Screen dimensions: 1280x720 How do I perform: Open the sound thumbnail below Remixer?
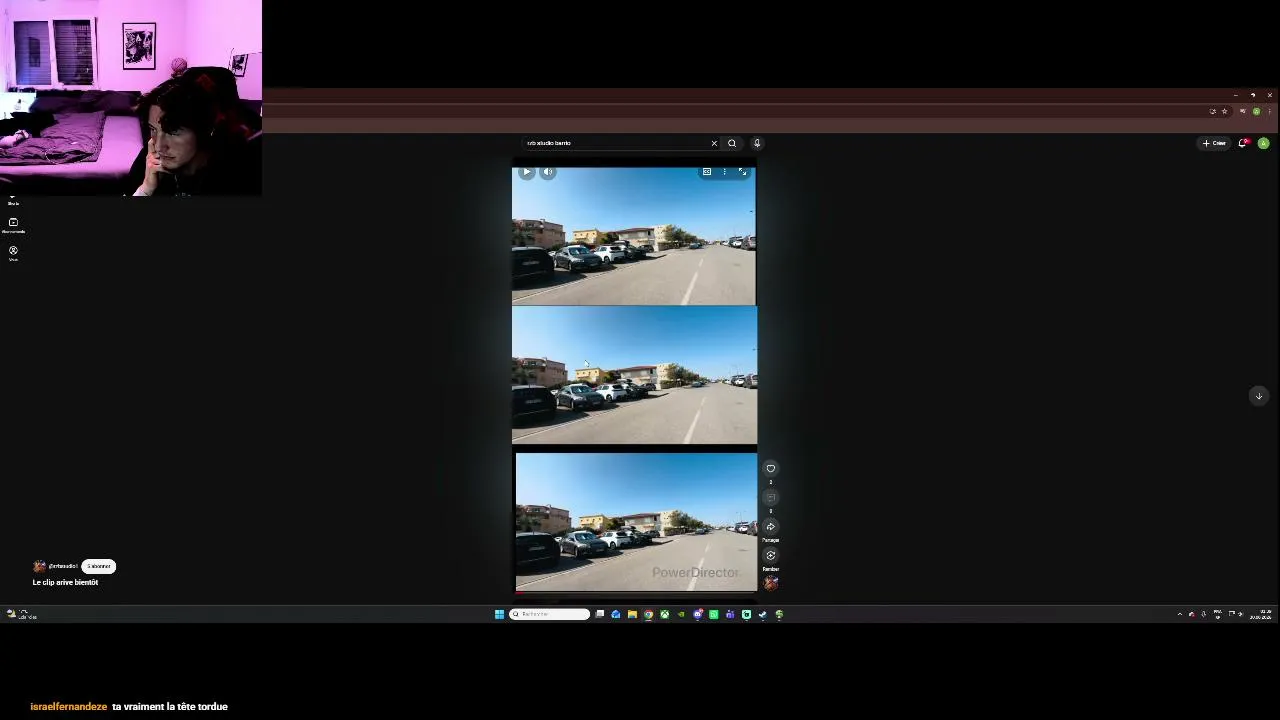(x=770, y=583)
